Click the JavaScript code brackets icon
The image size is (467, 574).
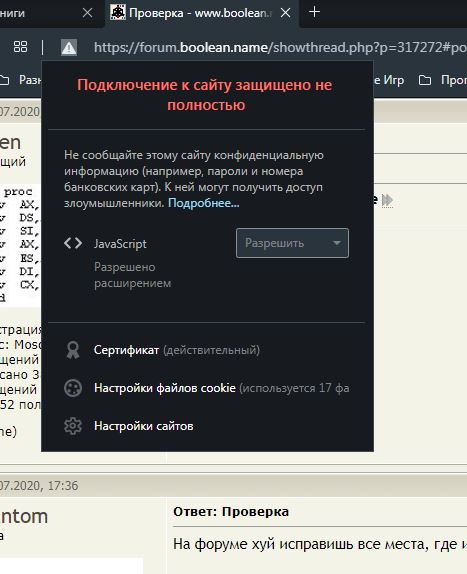73,243
